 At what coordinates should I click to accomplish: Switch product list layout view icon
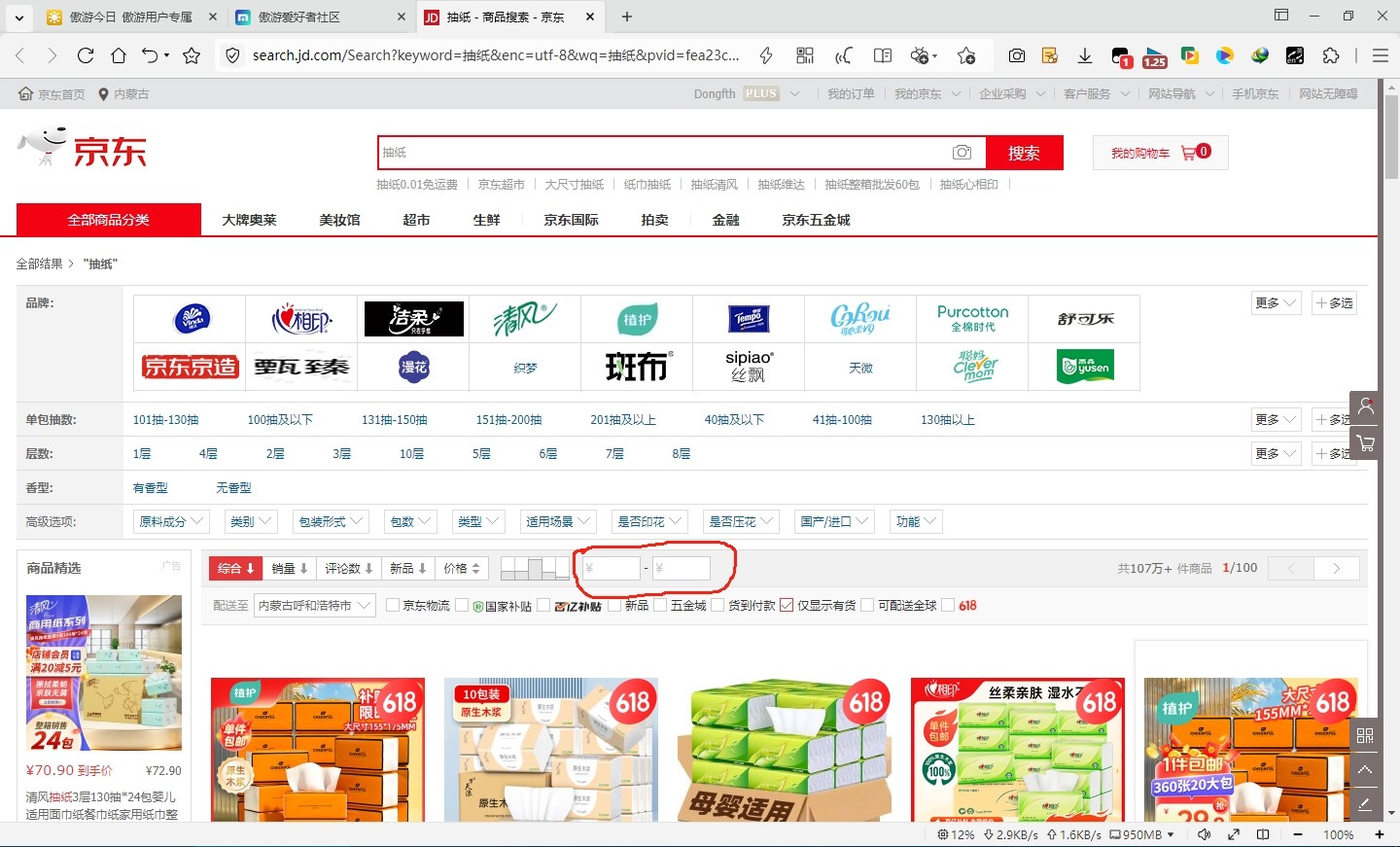(535, 569)
